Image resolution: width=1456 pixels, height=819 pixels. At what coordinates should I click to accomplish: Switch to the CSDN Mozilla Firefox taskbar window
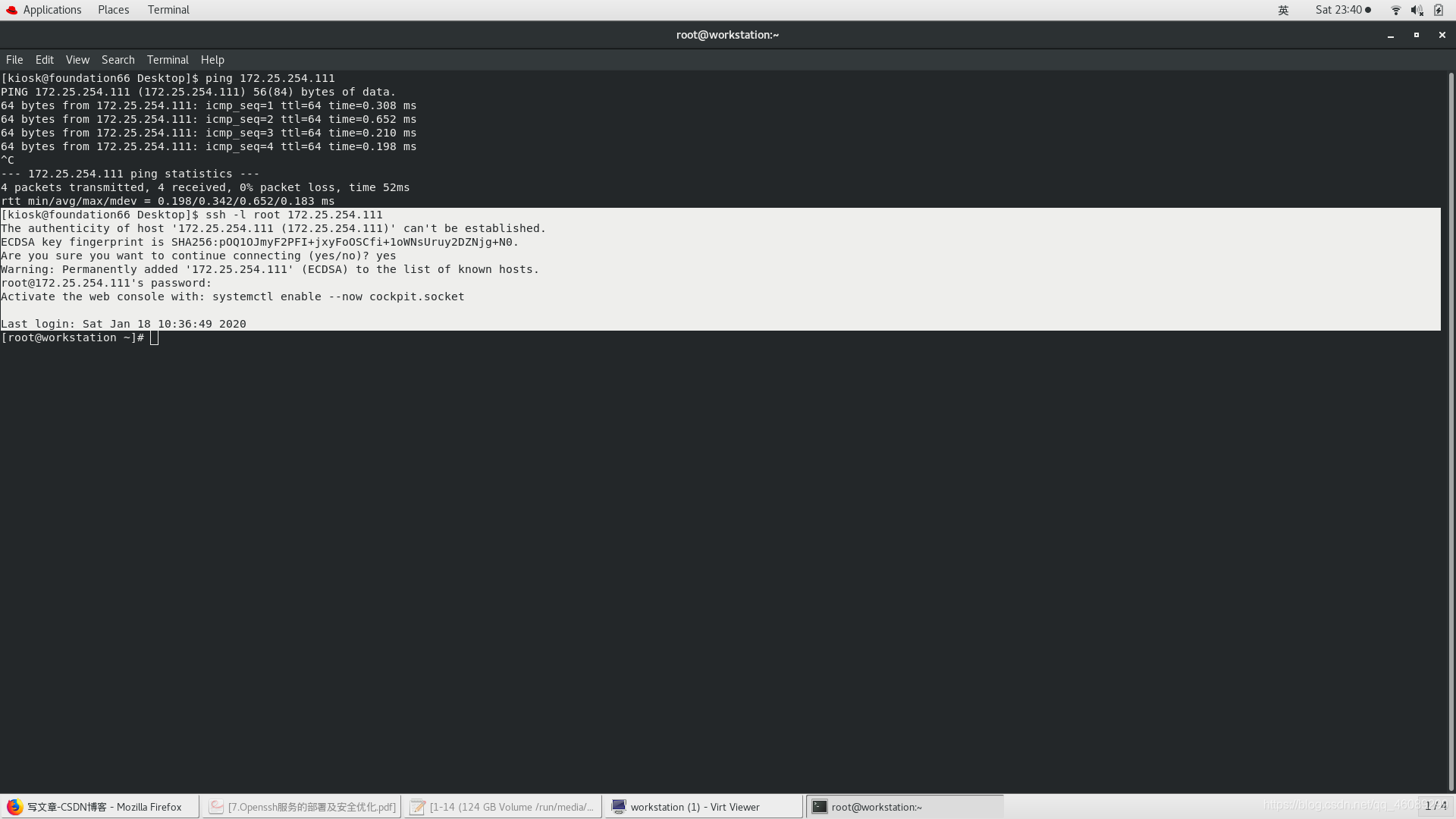(101, 807)
